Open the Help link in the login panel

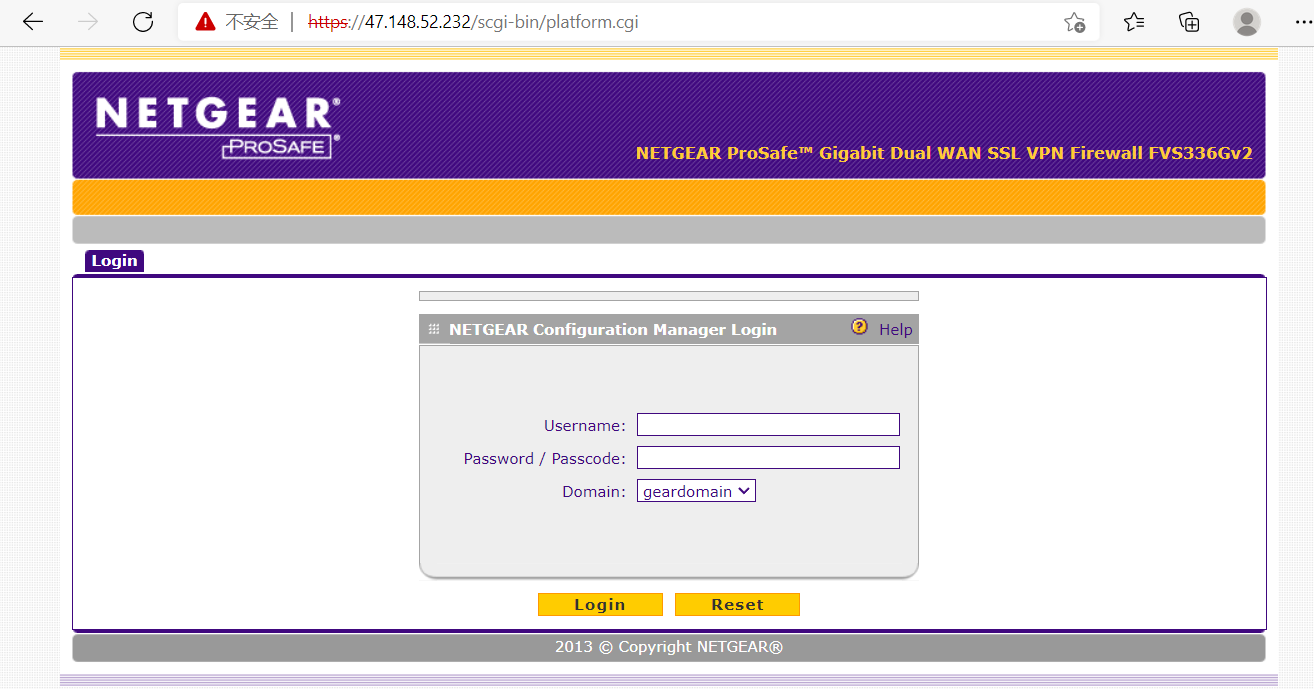pos(895,329)
